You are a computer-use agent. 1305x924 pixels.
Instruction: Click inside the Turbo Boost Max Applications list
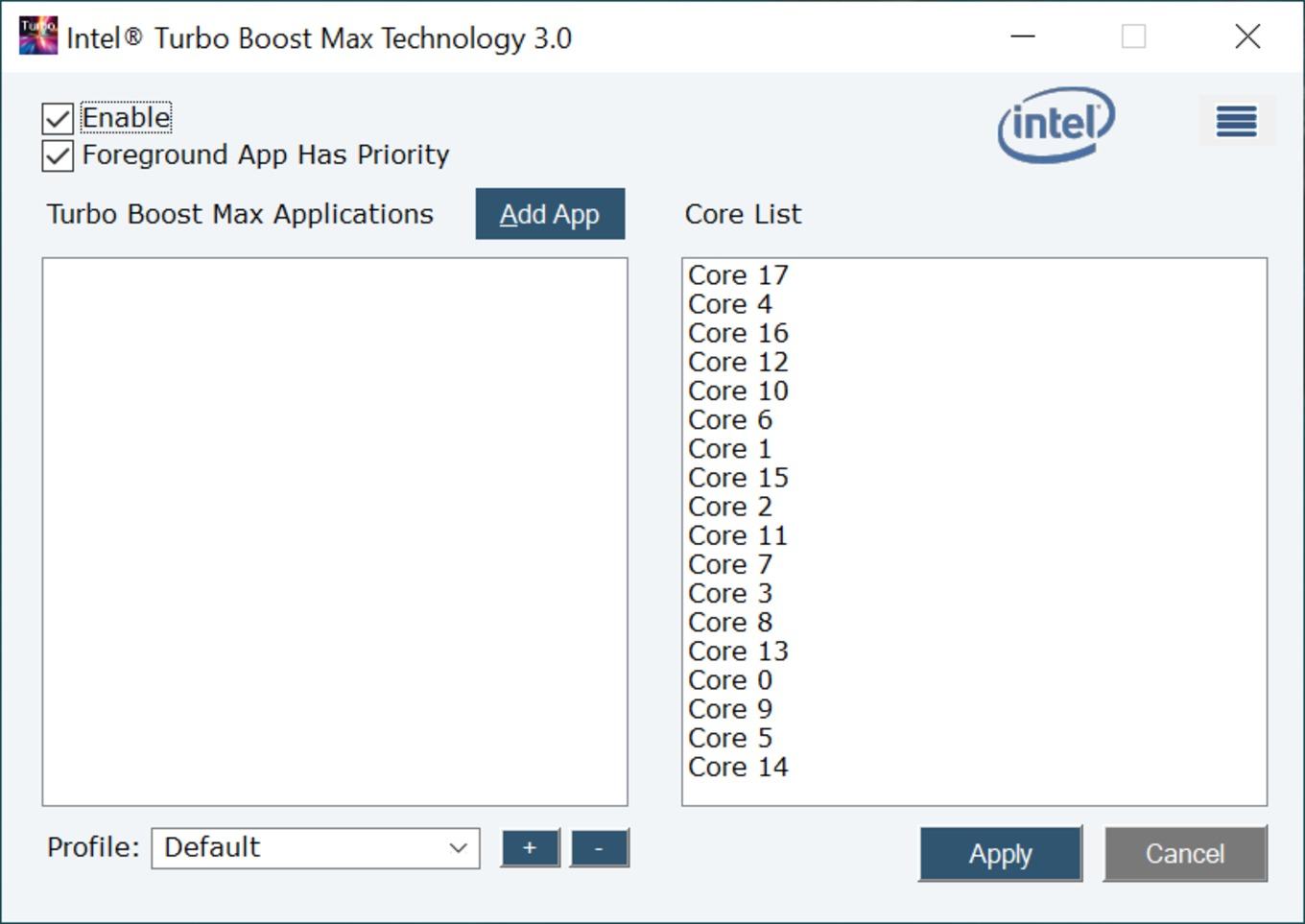(335, 532)
